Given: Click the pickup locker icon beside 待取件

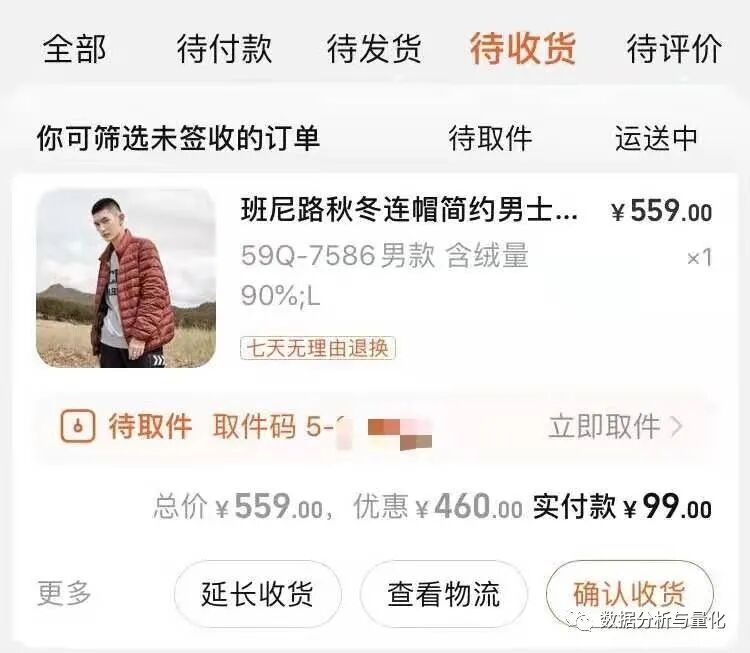Looking at the screenshot, I should click(77, 426).
